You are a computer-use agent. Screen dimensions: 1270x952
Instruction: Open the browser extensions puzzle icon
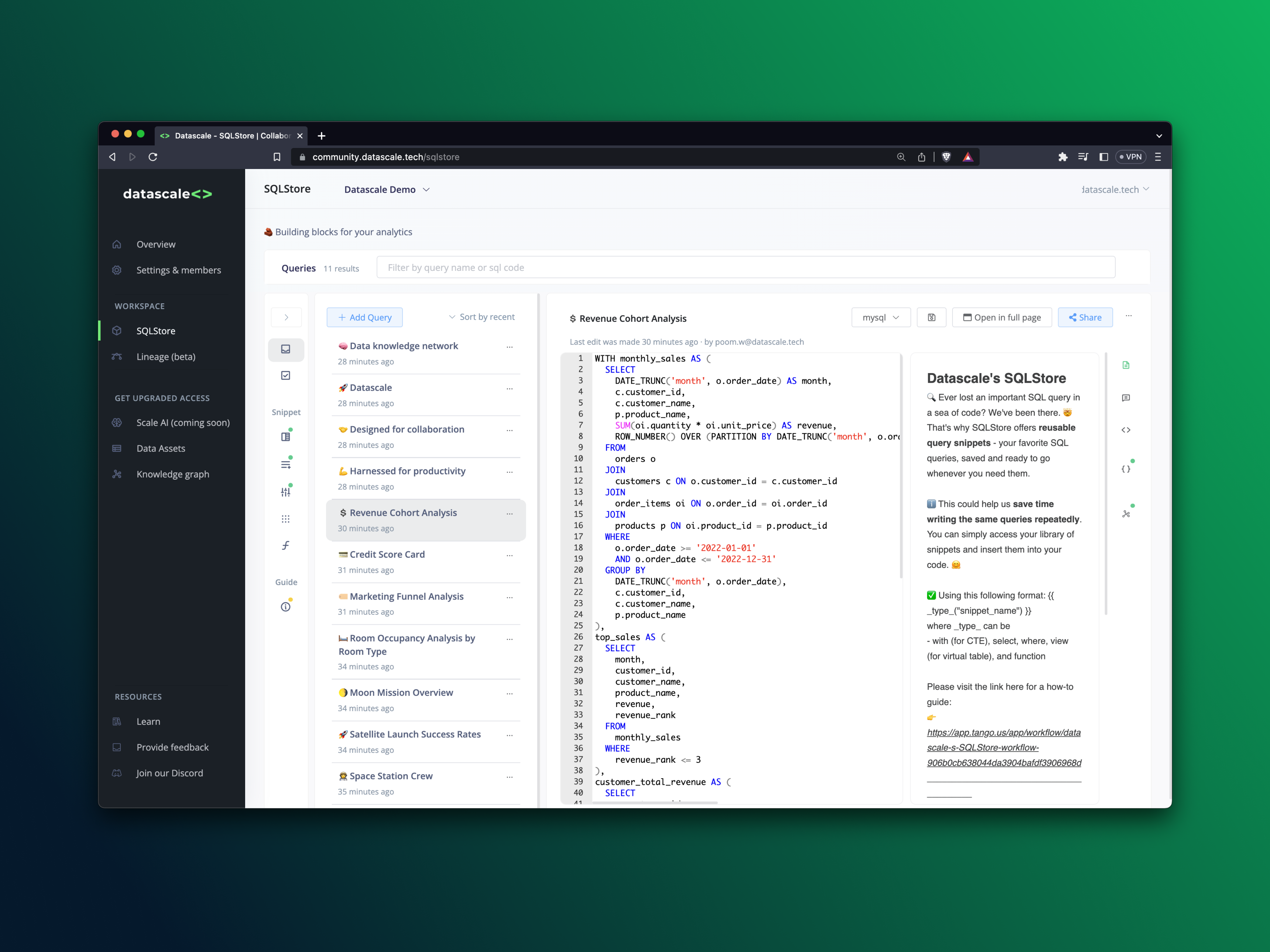click(x=1063, y=157)
